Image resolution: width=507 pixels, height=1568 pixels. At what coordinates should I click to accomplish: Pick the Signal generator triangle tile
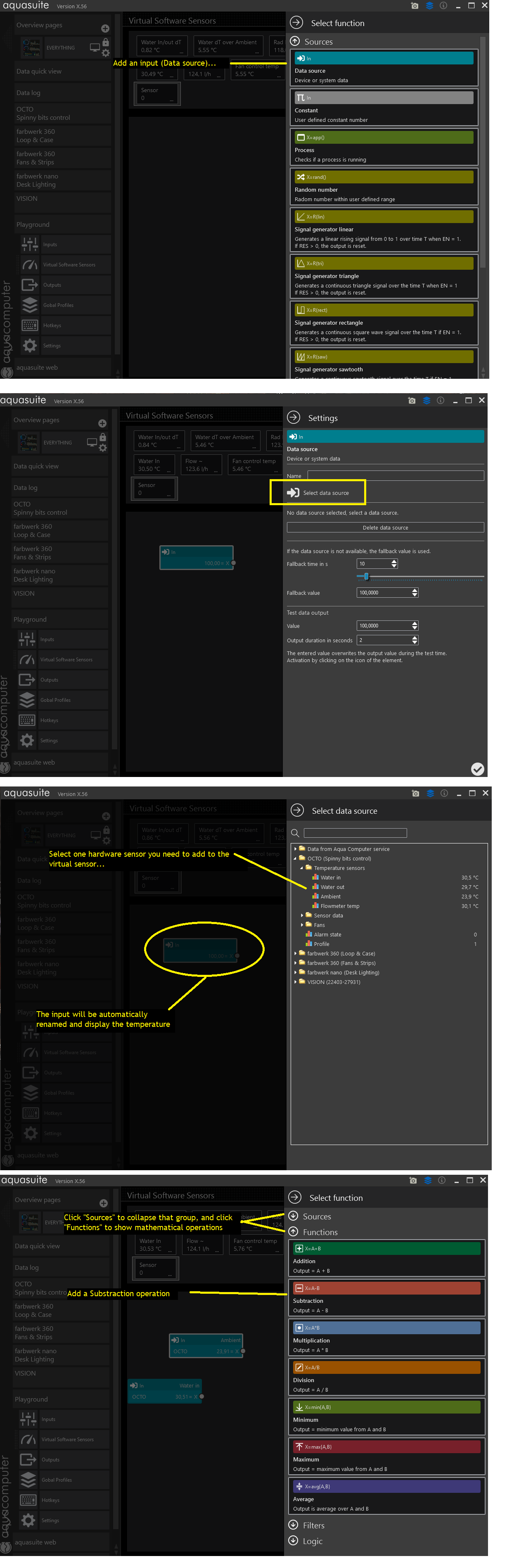(x=384, y=277)
